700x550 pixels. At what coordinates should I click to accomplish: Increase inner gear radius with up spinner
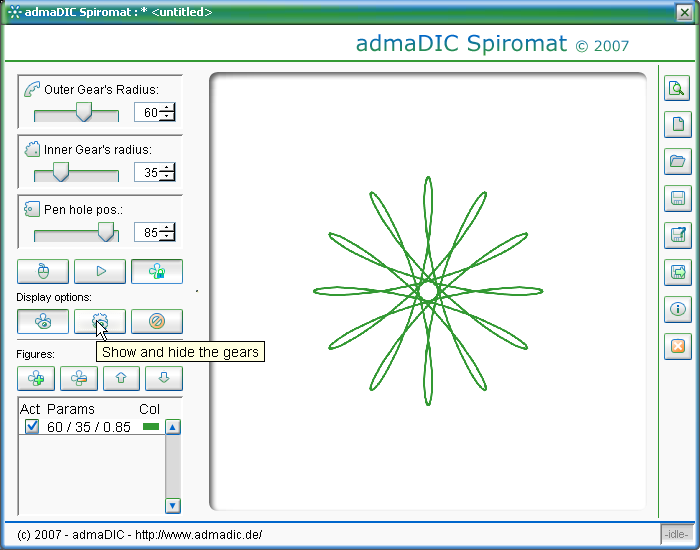[x=167, y=167]
